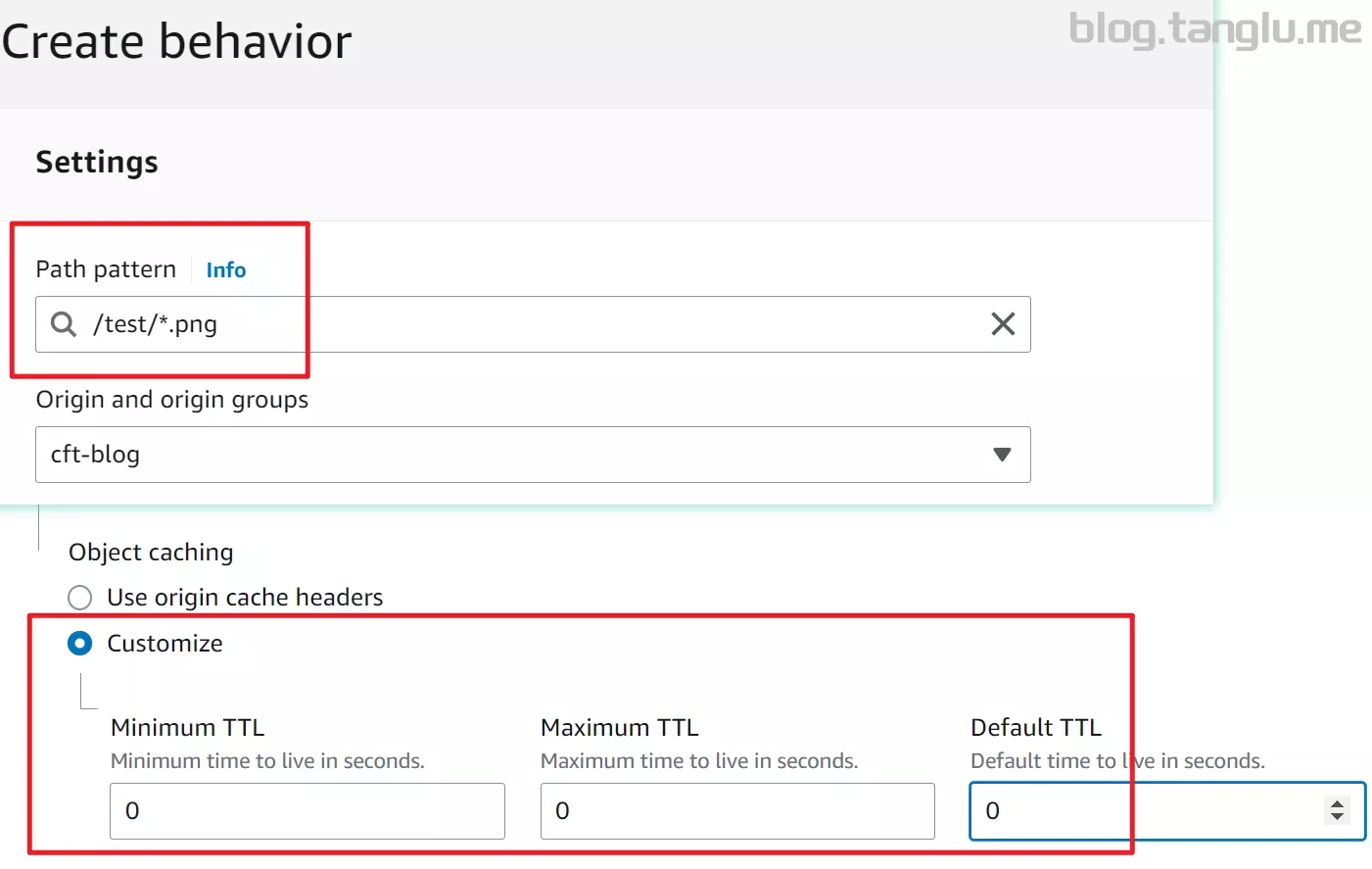Screen dimensions: 1372x869
Task: Focus the Maximum TTL input box
Action: tap(737, 811)
